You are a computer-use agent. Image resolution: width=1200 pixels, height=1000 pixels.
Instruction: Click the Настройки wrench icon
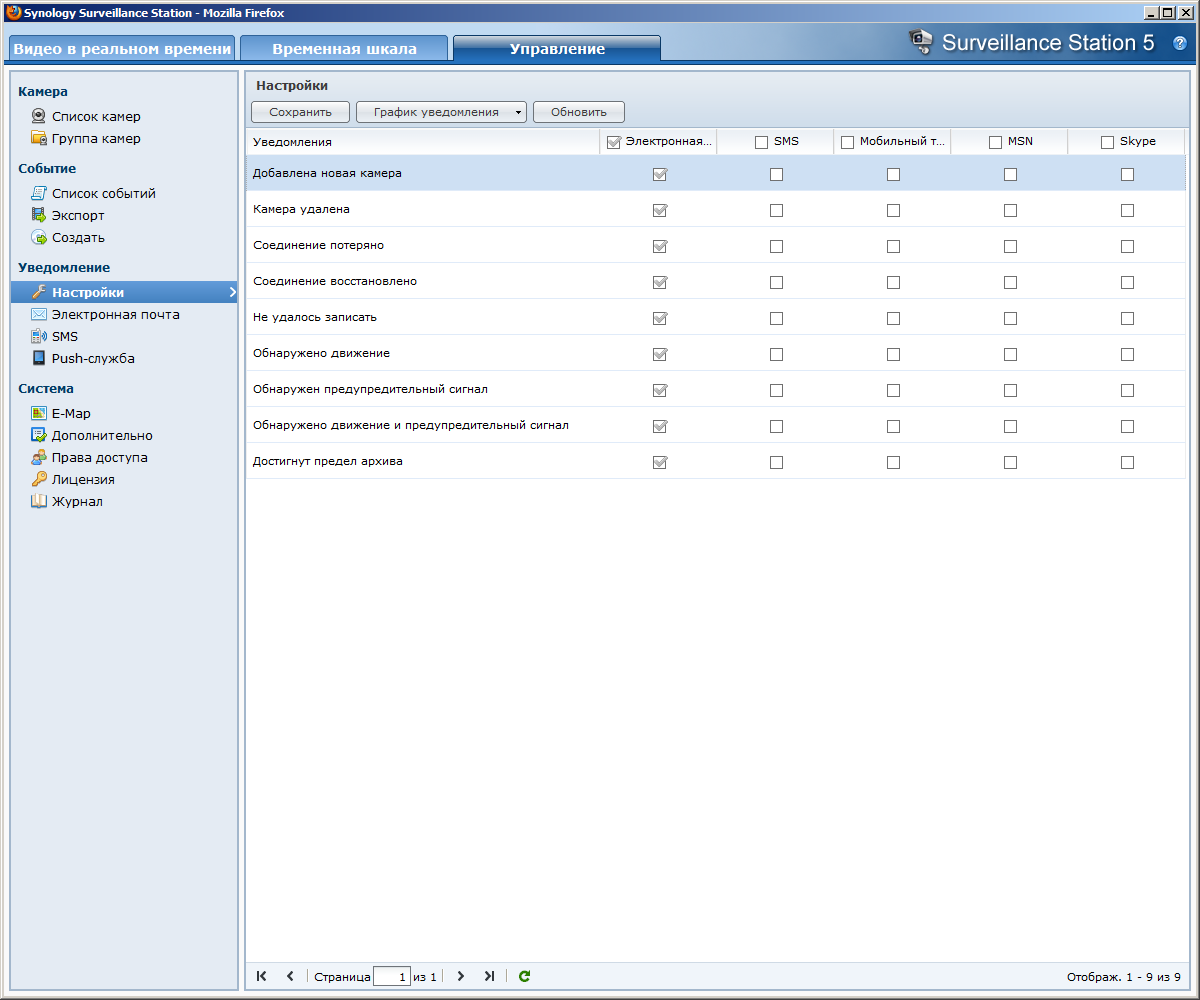tap(39, 292)
